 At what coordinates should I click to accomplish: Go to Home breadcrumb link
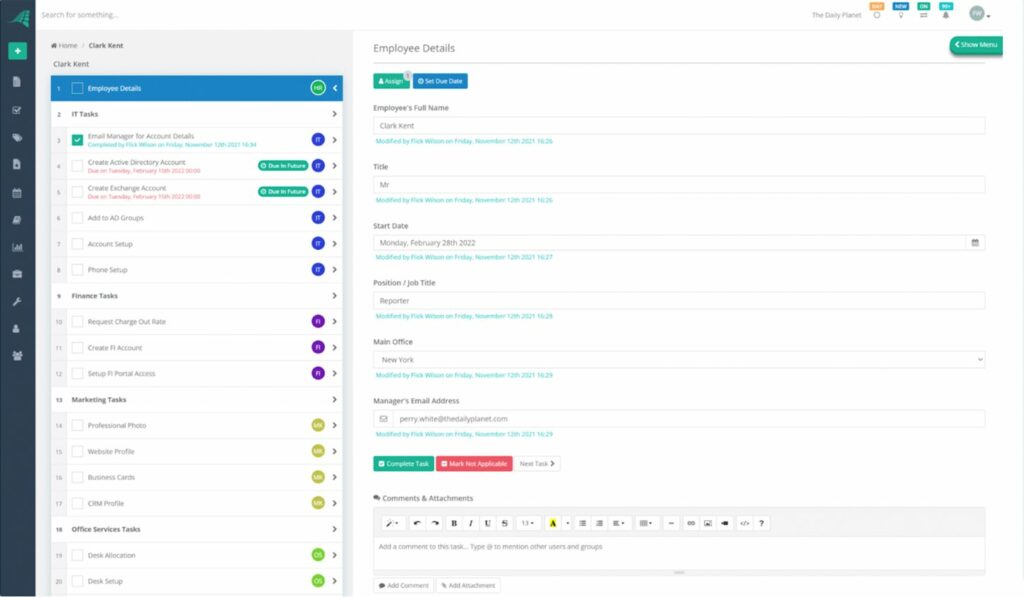coord(66,46)
